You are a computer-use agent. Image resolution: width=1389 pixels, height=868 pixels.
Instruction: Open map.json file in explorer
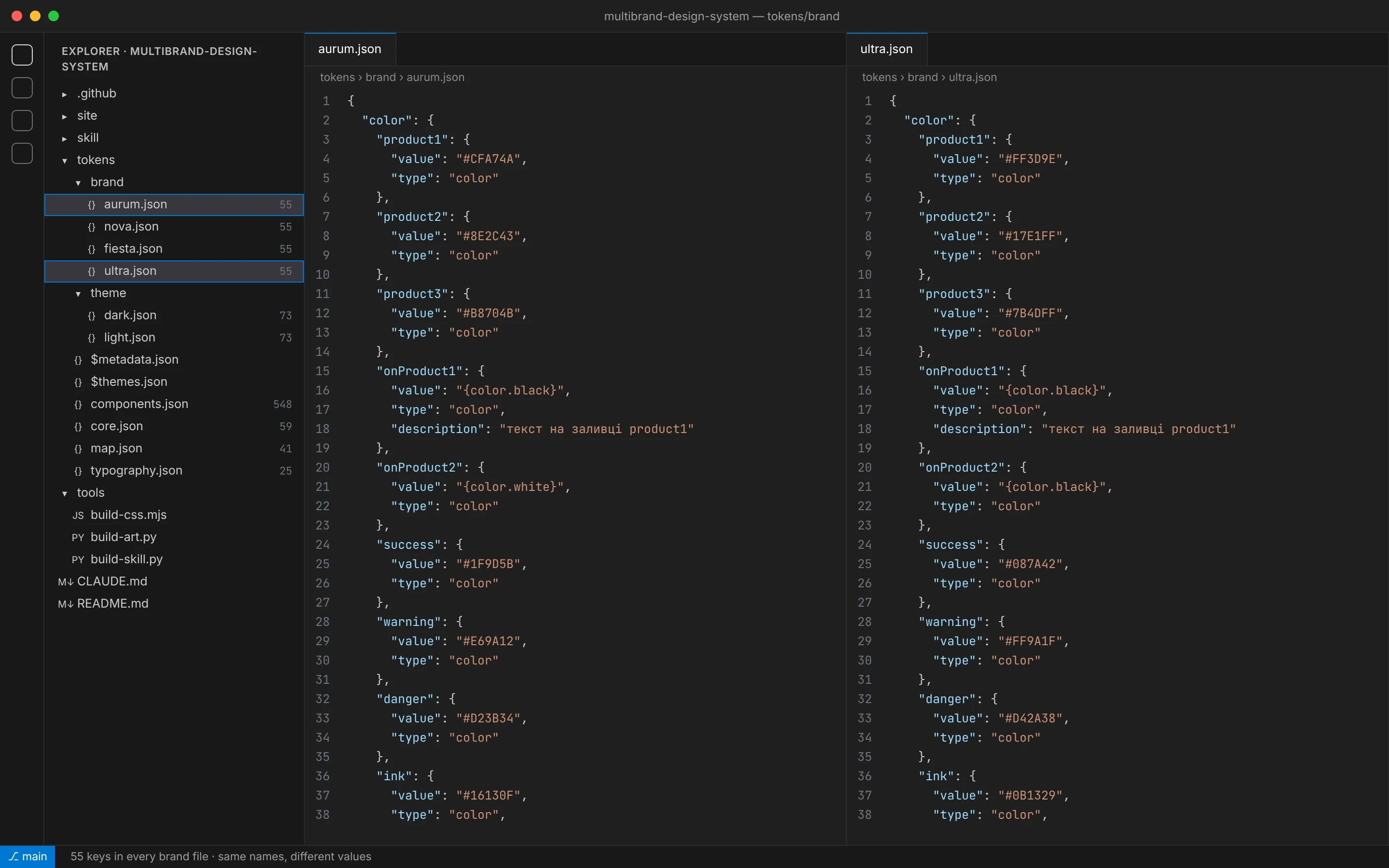(174, 448)
